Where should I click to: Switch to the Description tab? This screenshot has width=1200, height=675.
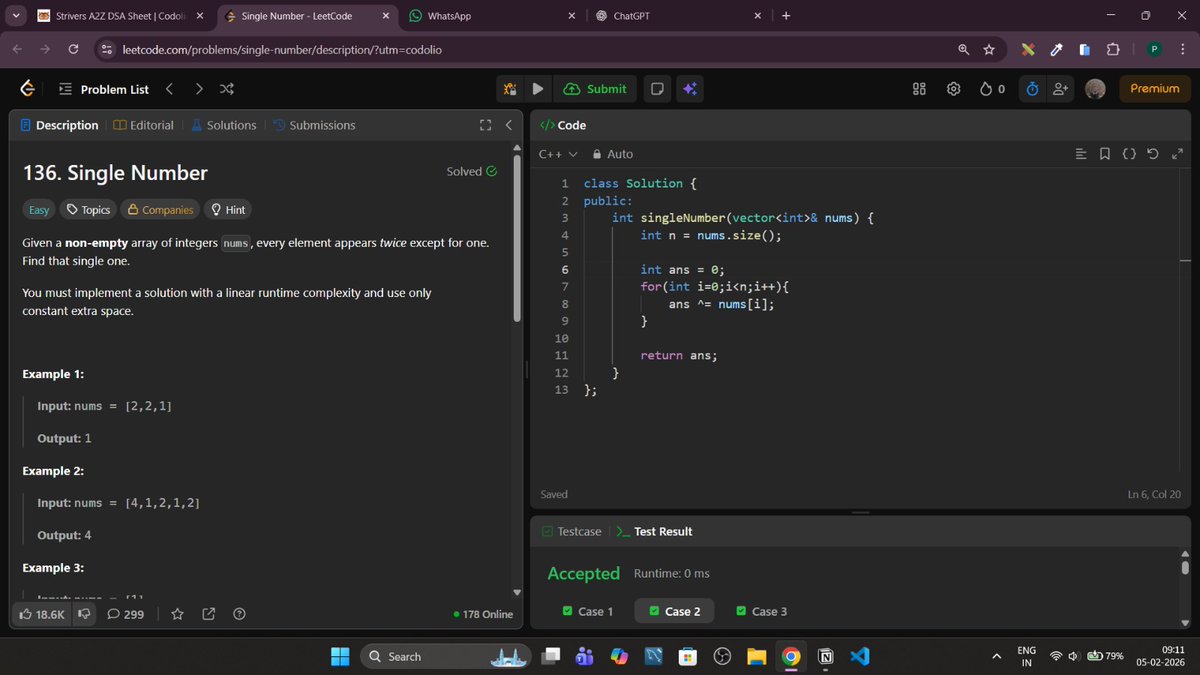[x=58, y=125]
